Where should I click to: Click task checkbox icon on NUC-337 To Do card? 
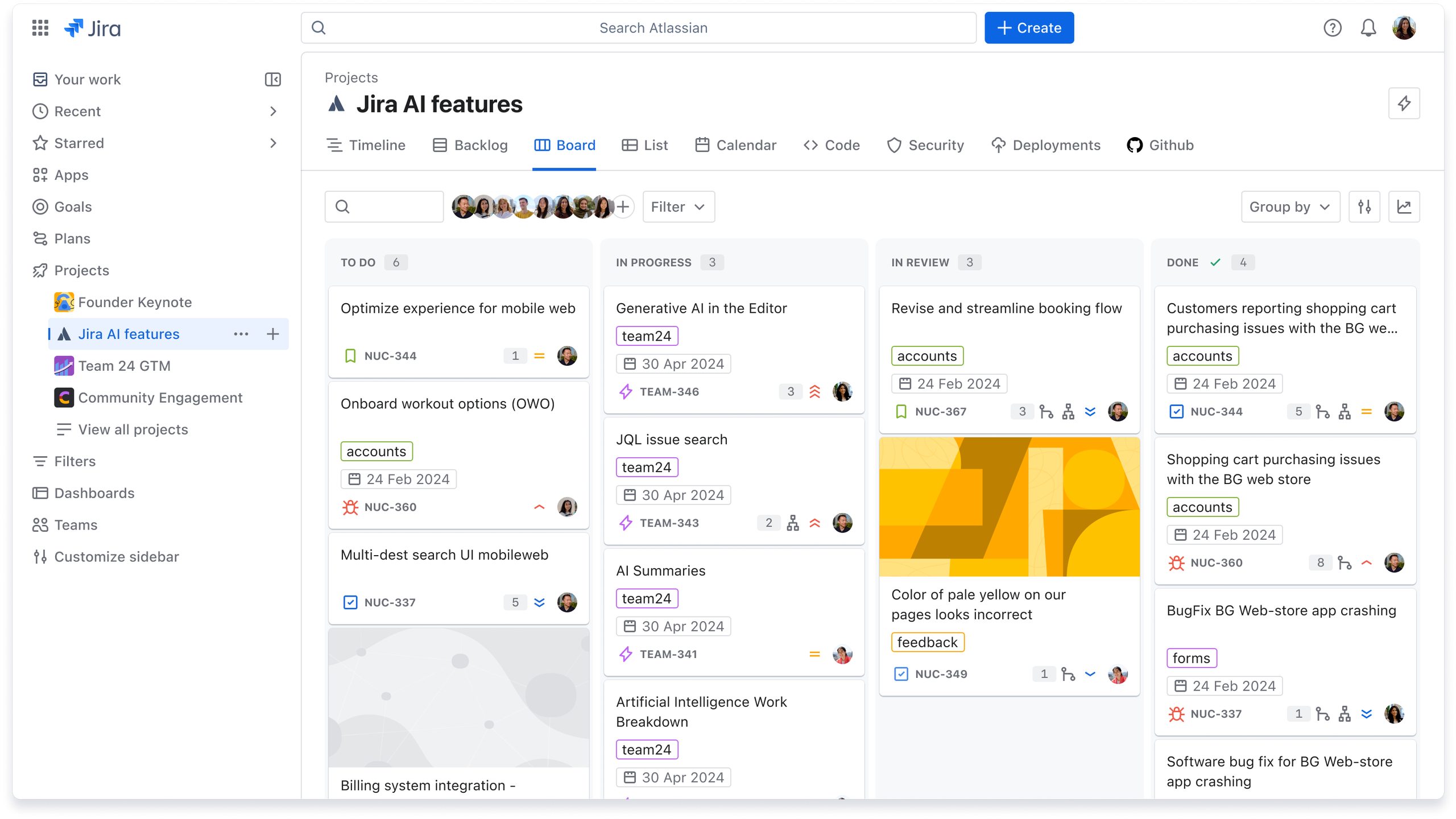tap(350, 602)
